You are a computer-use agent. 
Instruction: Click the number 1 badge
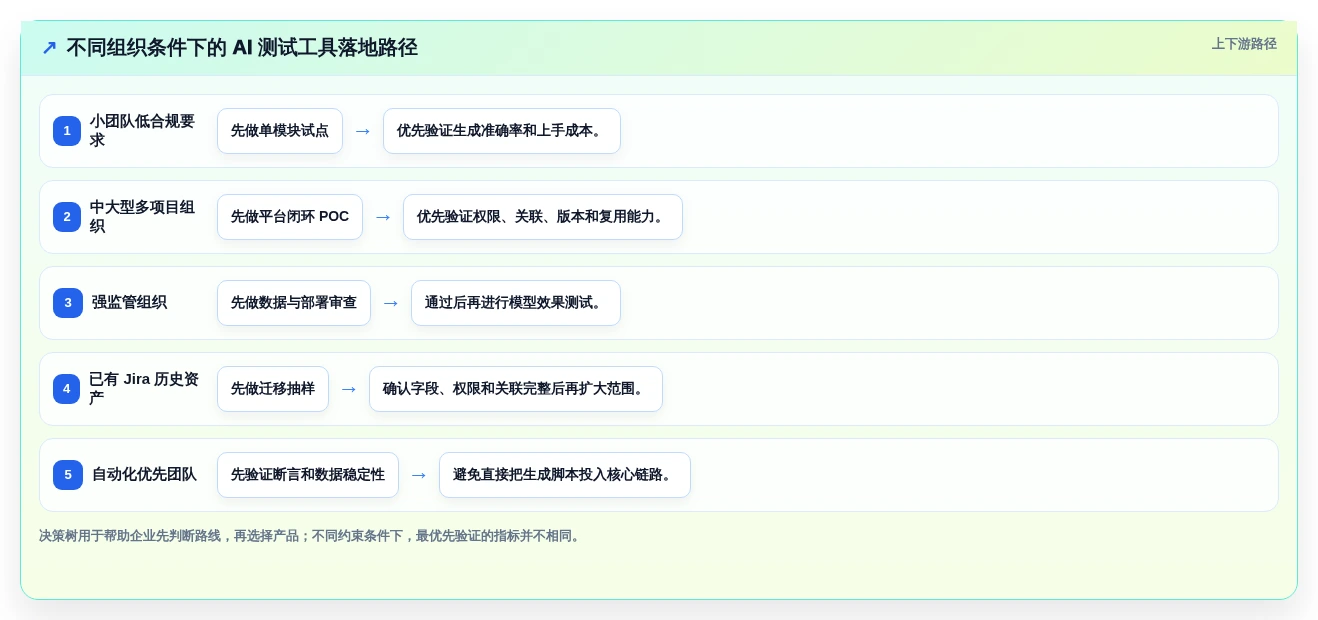[67, 131]
